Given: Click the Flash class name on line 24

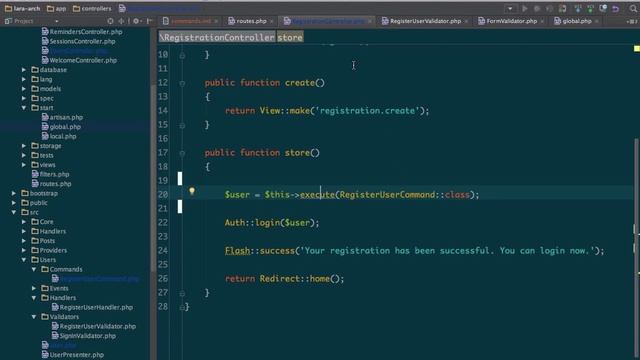Looking at the screenshot, I should coord(237,251).
